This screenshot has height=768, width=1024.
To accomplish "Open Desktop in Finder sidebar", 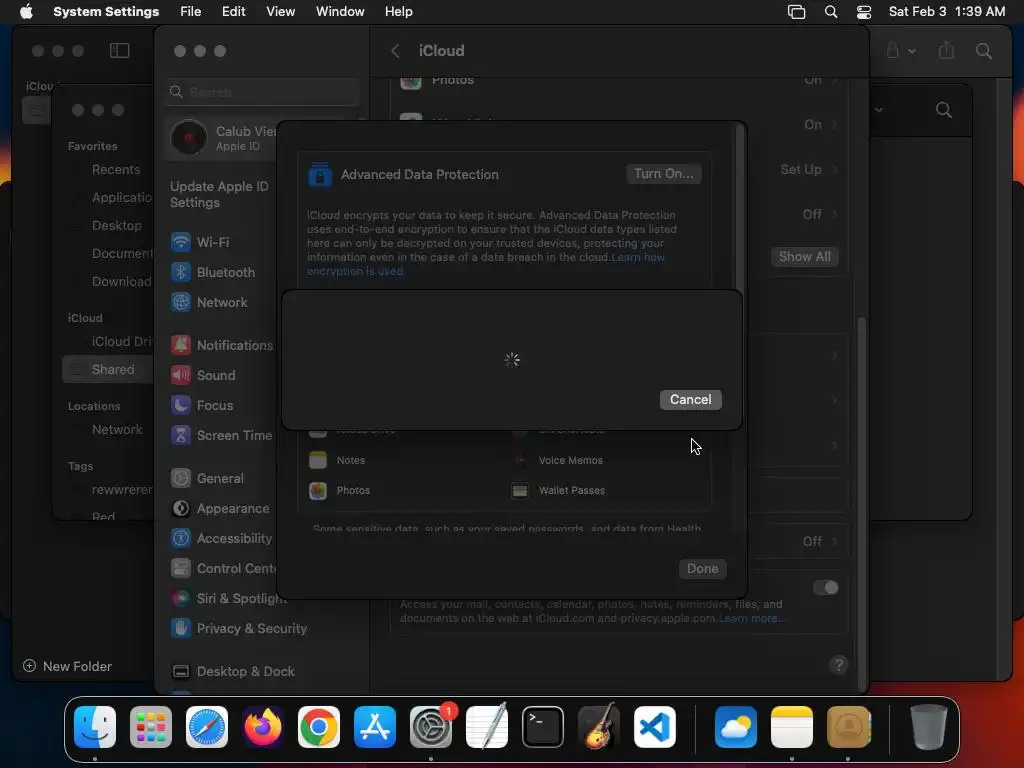I will point(116,226).
